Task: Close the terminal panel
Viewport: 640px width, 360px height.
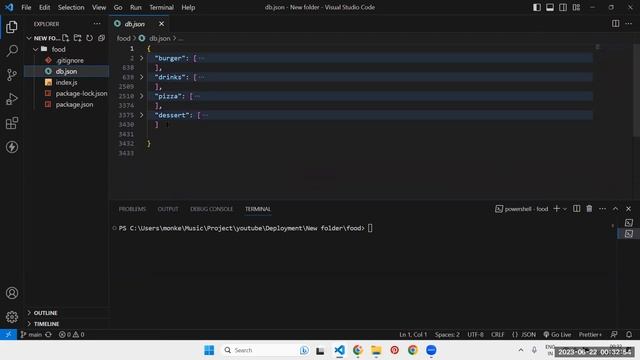Action: click(629, 209)
